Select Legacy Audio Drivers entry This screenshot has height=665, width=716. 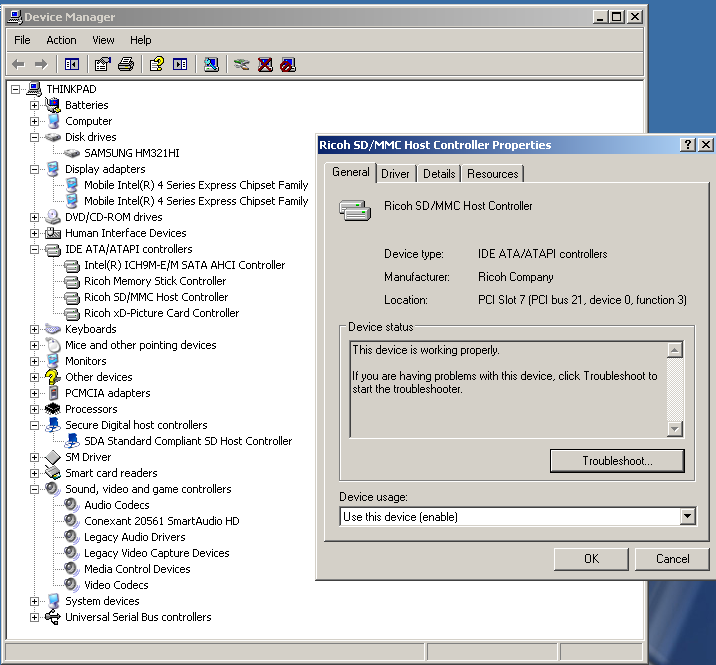point(135,537)
